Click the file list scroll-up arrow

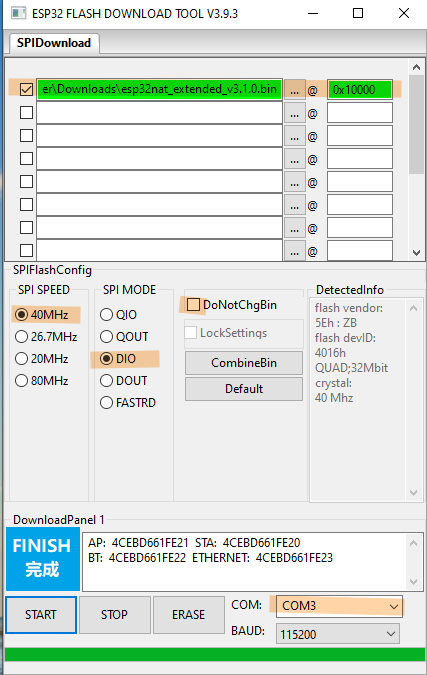pos(416,67)
